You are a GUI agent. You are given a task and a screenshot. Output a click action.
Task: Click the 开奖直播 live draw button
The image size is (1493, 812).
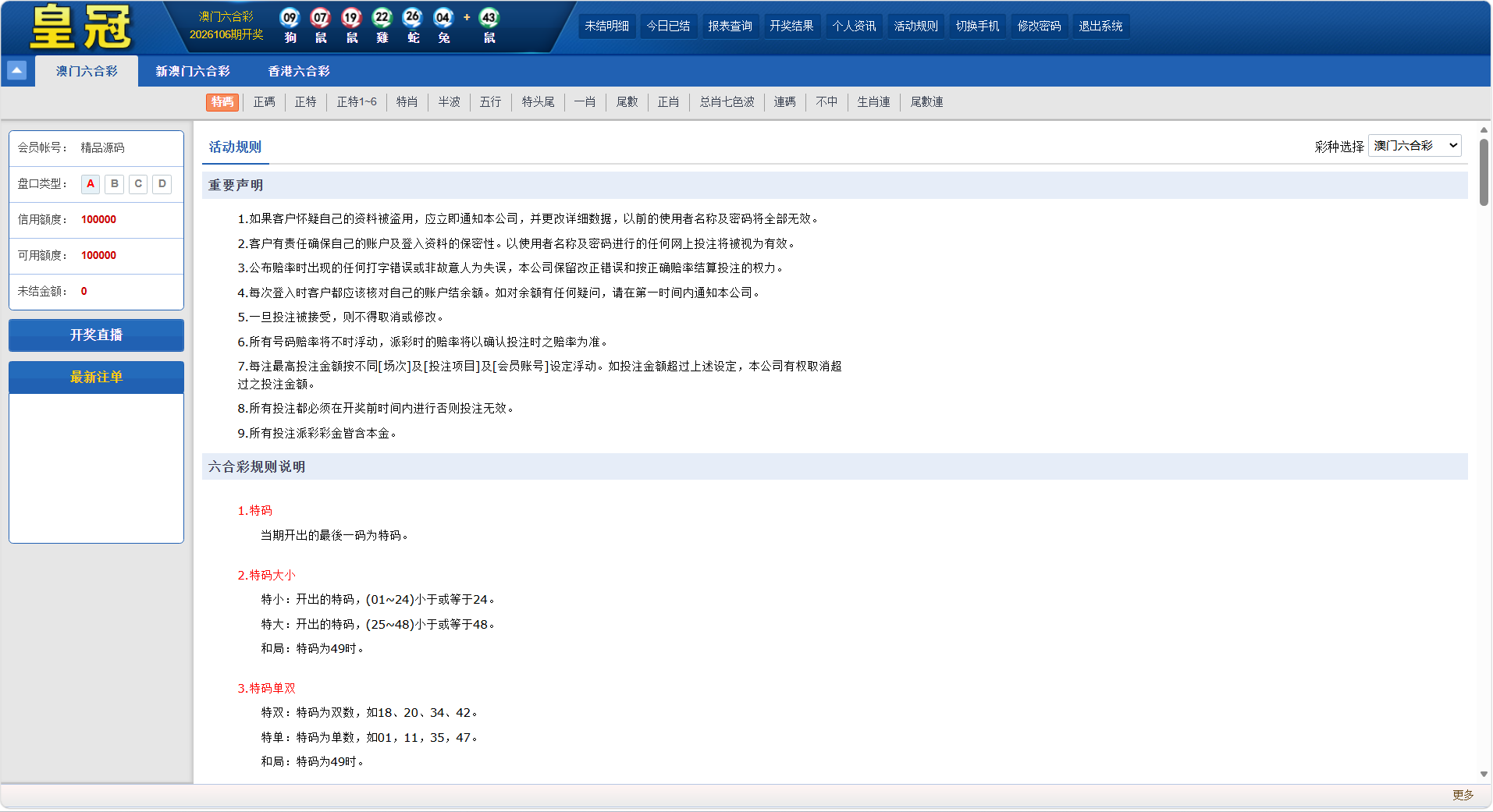[96, 335]
